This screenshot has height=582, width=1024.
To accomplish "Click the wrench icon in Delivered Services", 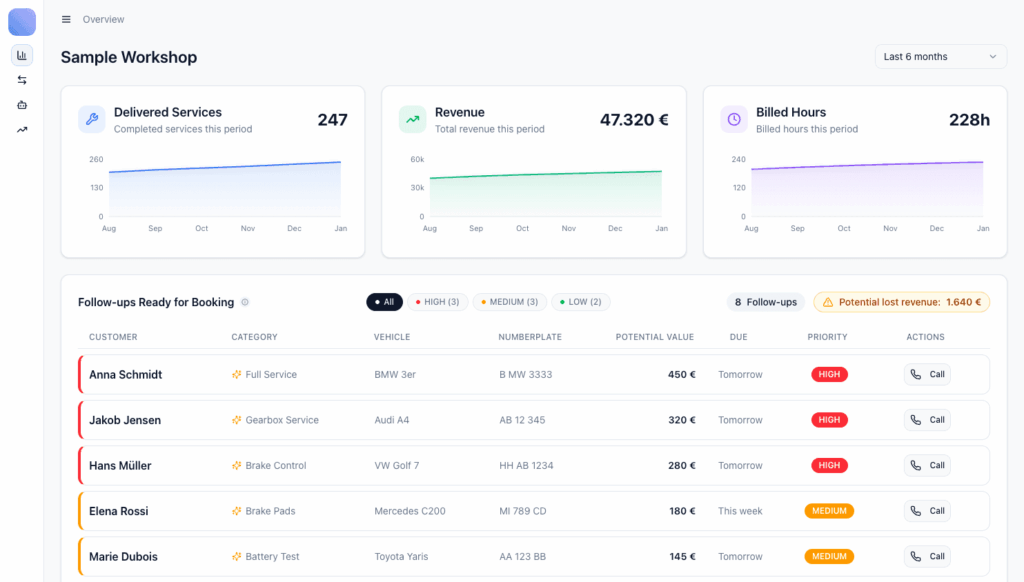I will click(92, 120).
